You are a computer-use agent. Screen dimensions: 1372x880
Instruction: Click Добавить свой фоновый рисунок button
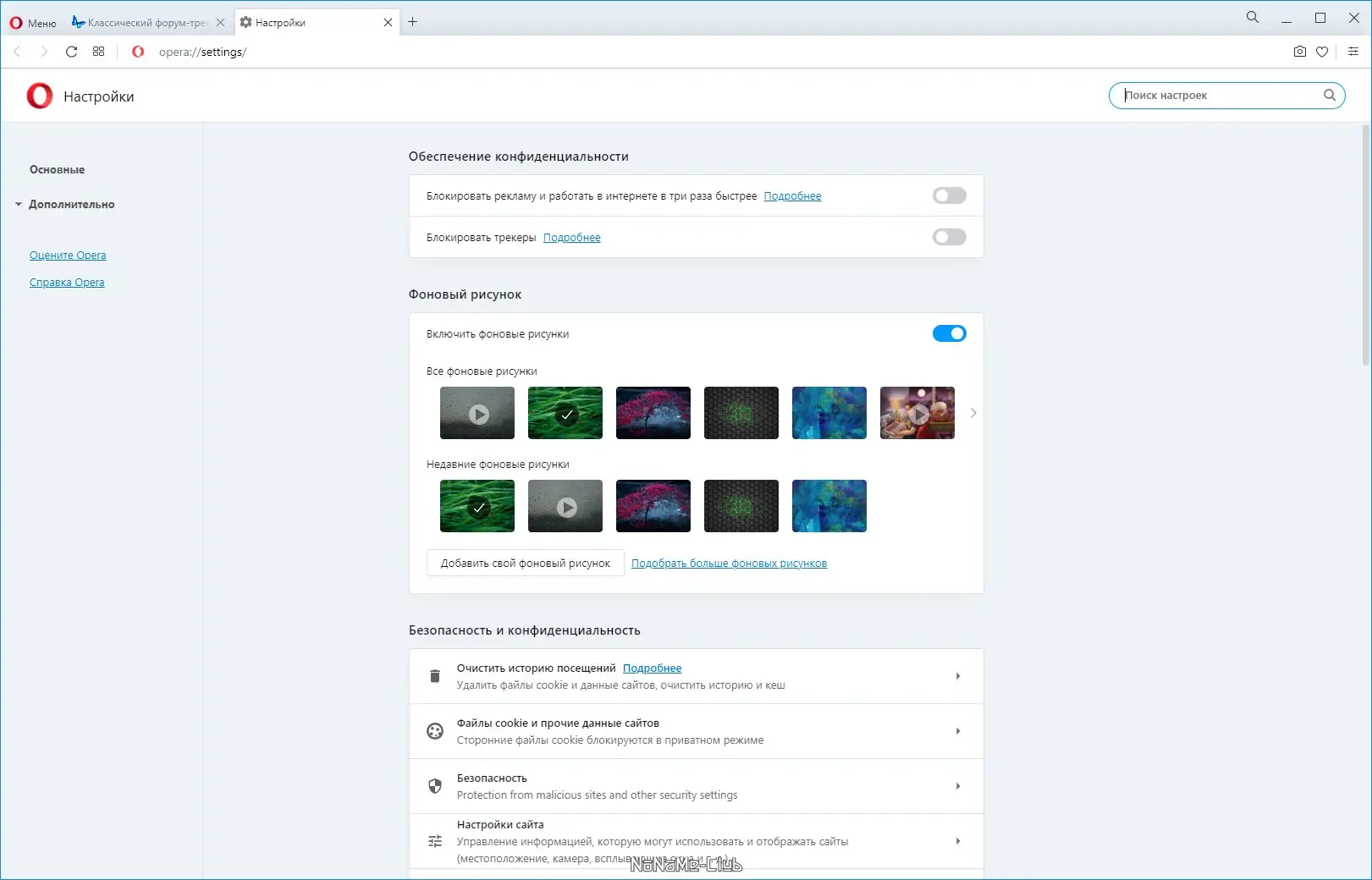coord(525,563)
